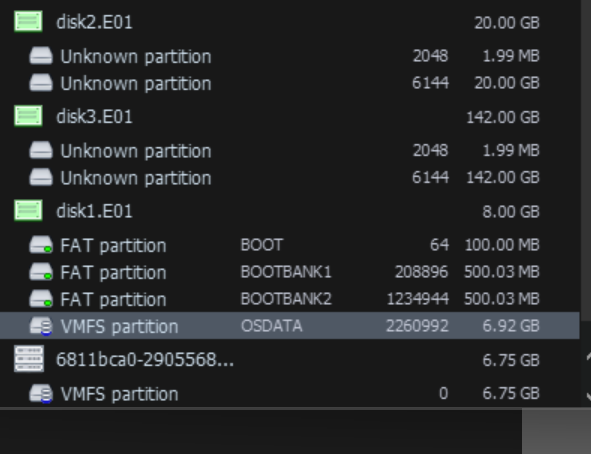The height and width of the screenshot is (454, 591).
Task: Click the disk3.E01 image icon
Action: point(28,116)
